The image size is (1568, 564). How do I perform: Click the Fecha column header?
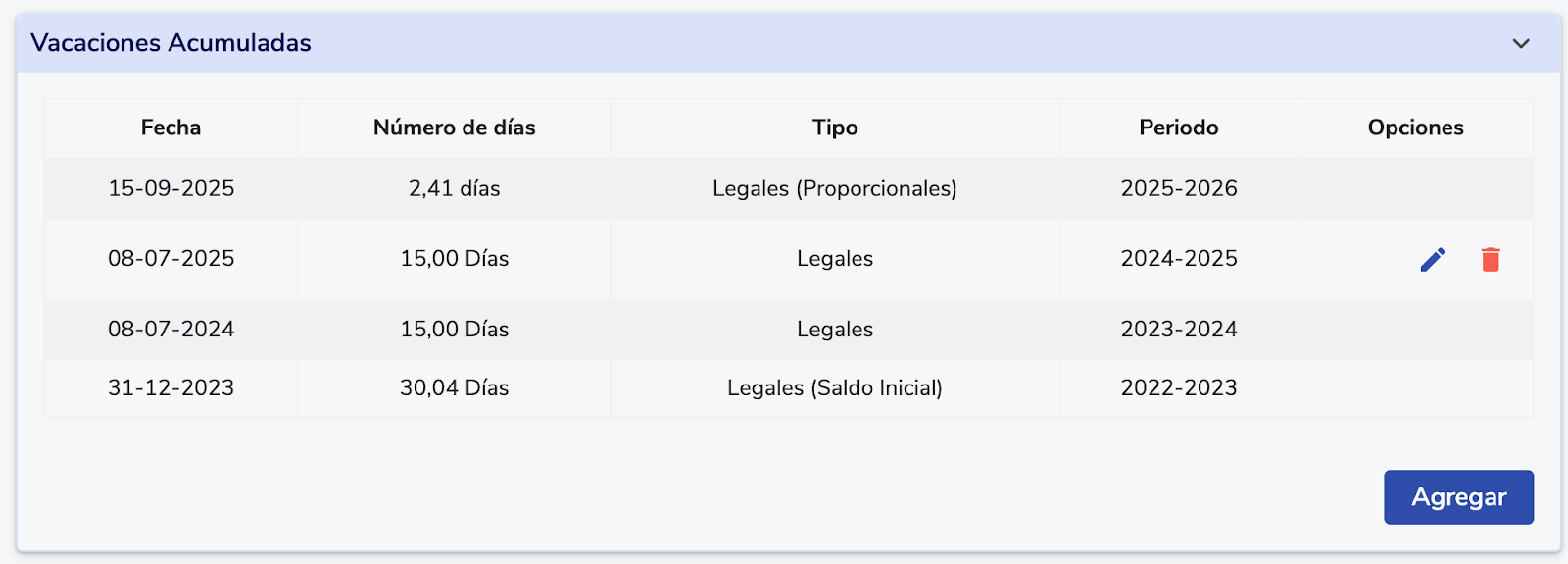[171, 128]
